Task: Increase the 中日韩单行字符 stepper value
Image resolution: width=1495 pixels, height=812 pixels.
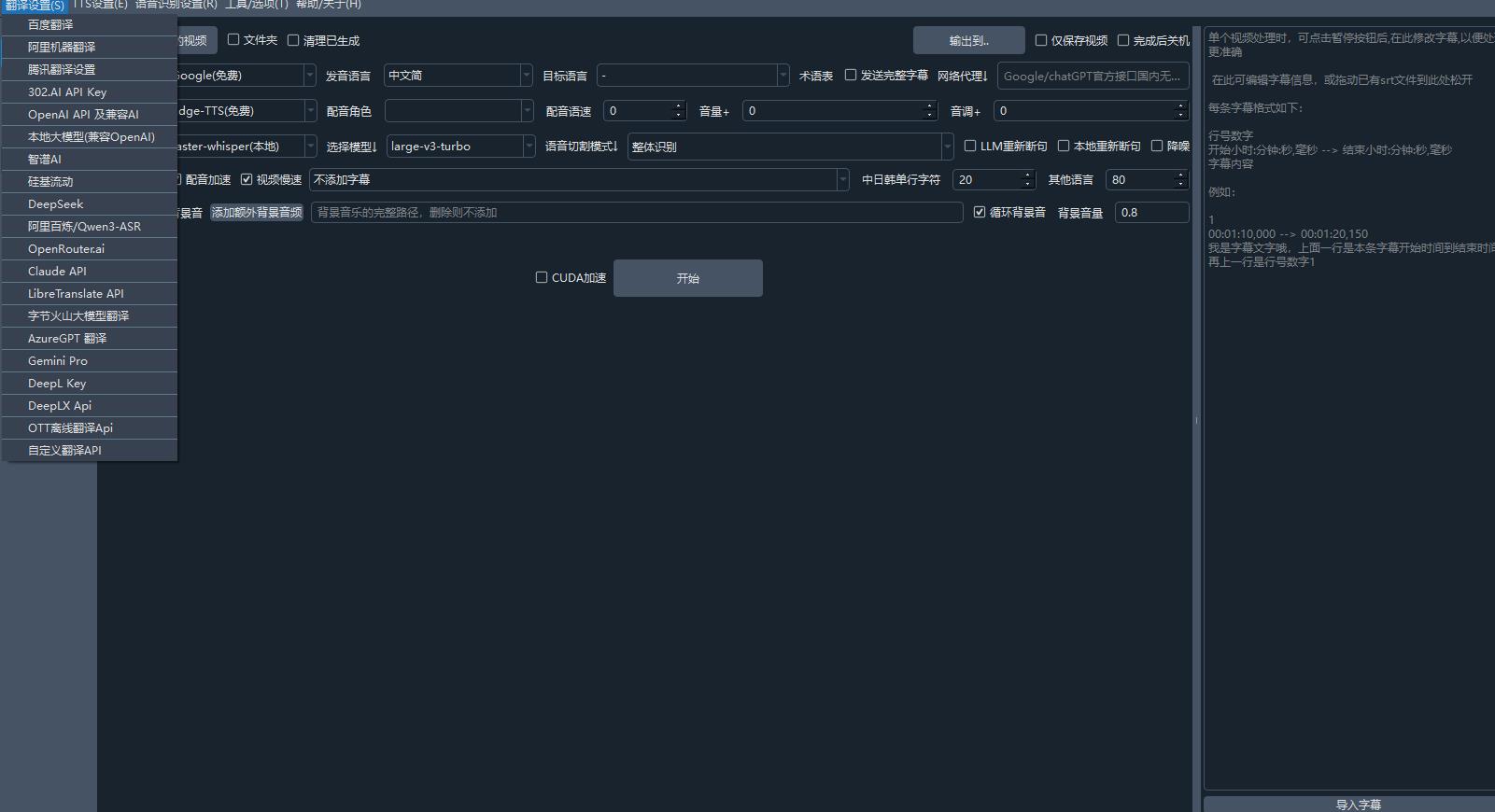Action: 1028,175
